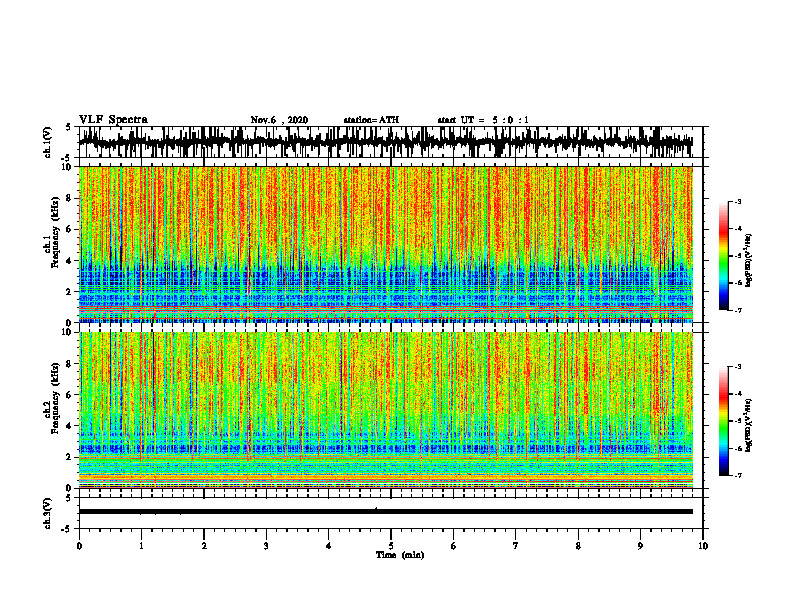Click the 6 minute tick on time axis
This screenshot has width=792, height=612.
[454, 546]
